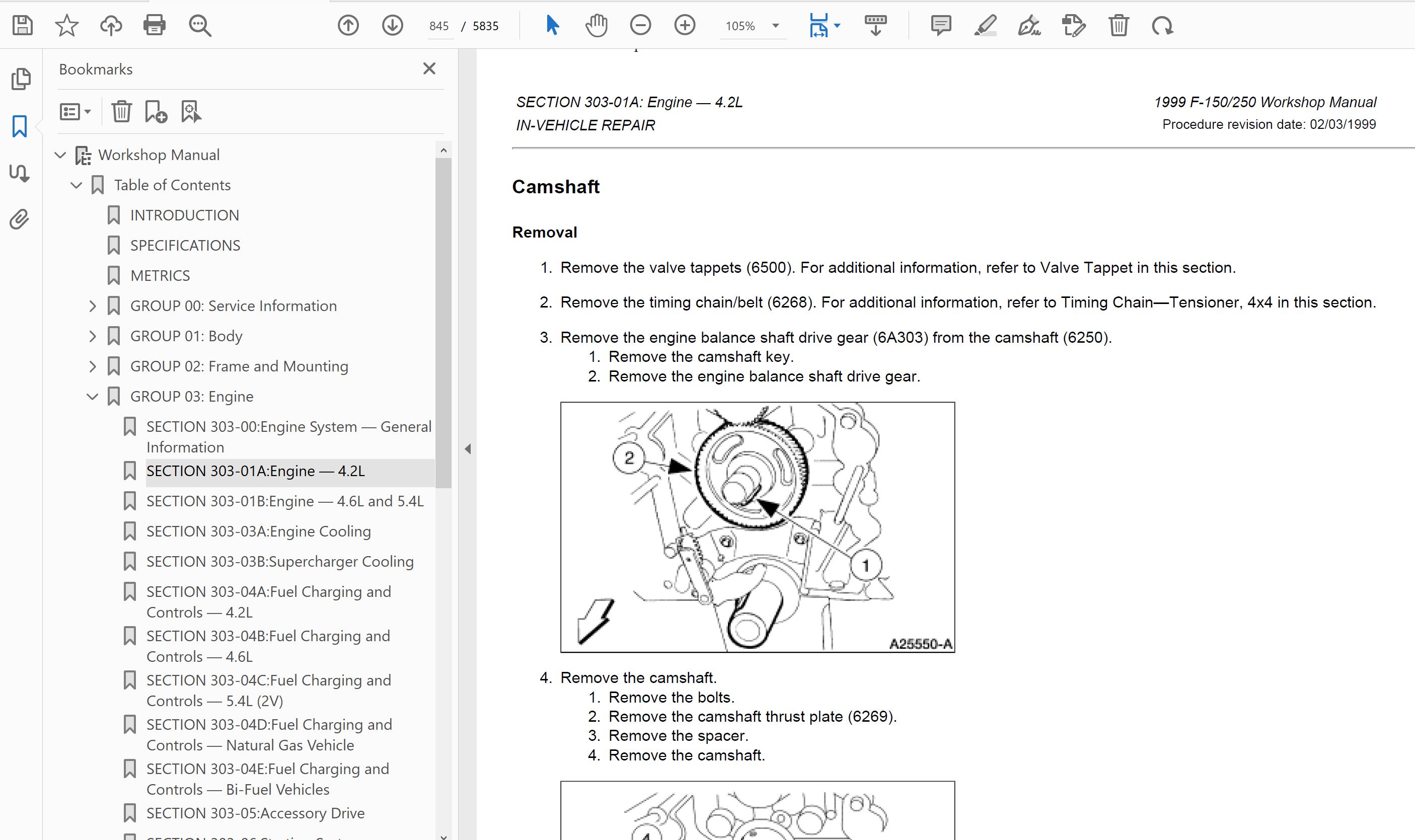Collapse GROUP 03: Engine tree node
The image size is (1415, 840).
coord(92,397)
